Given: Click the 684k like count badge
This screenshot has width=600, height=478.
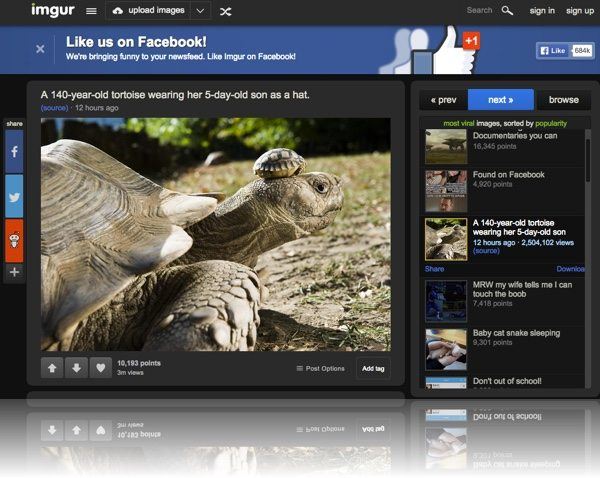Looking at the screenshot, I should click(x=582, y=51).
